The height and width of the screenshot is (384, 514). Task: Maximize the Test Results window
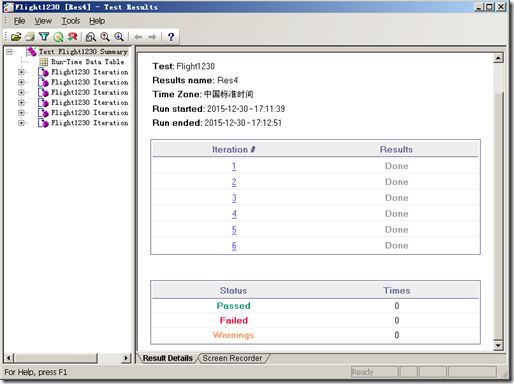[x=489, y=7]
